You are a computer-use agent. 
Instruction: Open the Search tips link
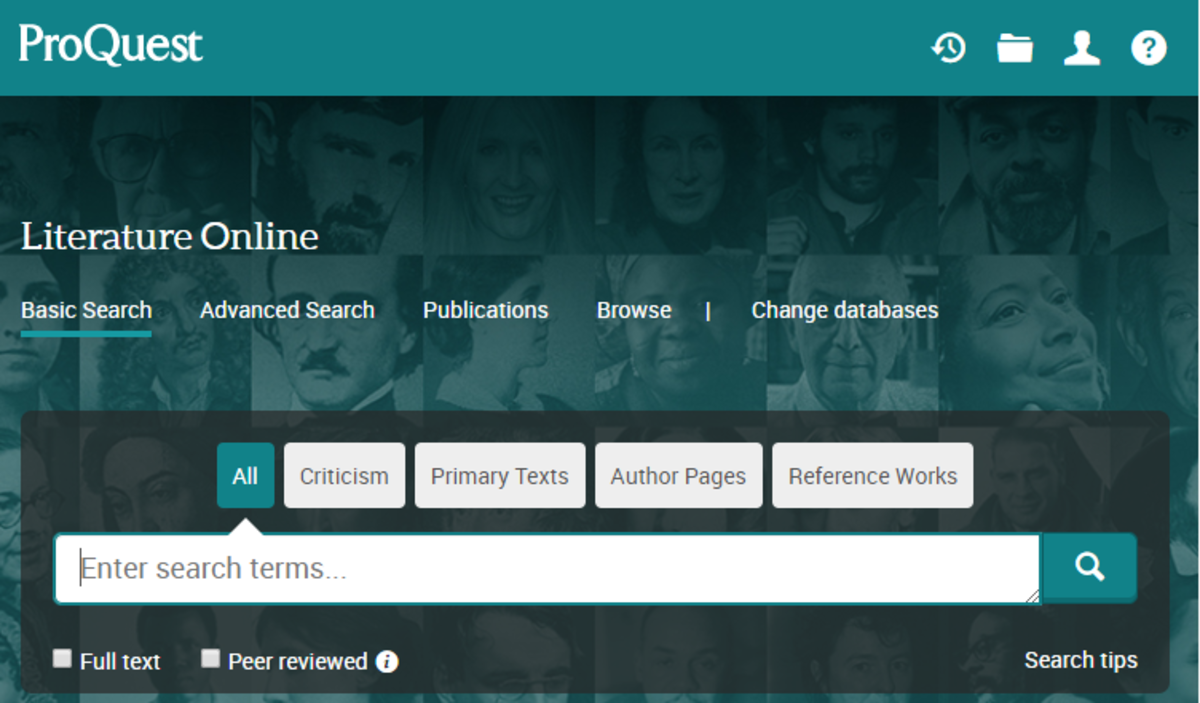click(1081, 660)
